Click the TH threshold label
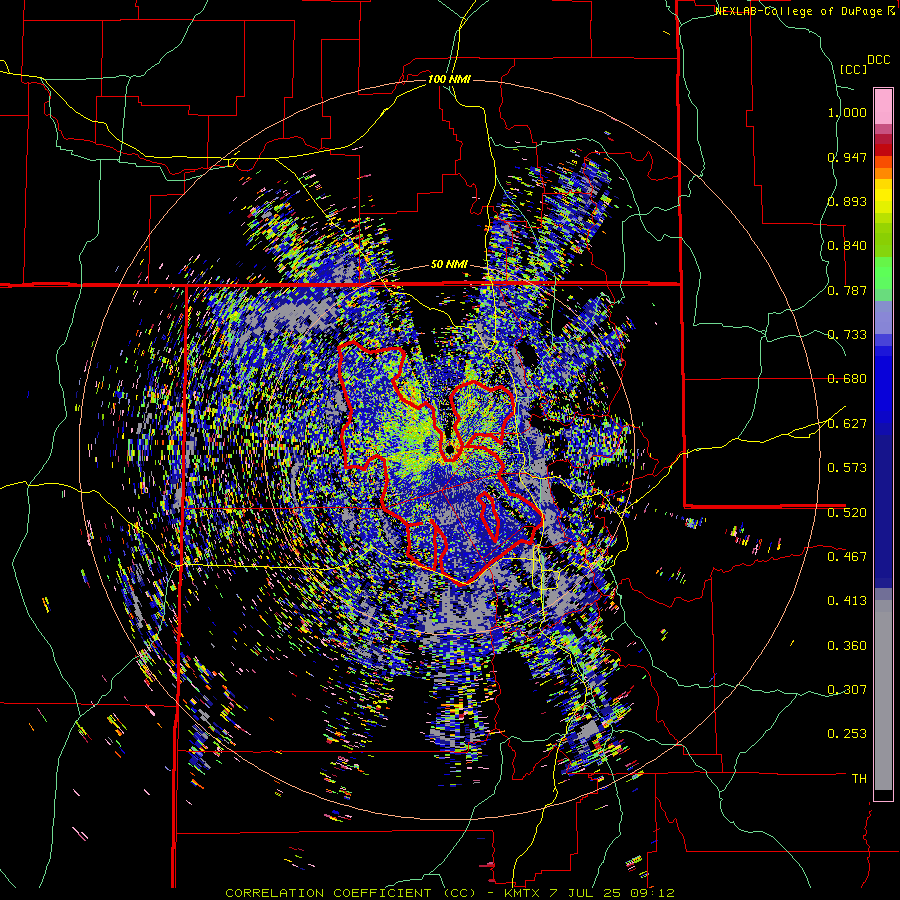900x900 pixels. click(859, 779)
